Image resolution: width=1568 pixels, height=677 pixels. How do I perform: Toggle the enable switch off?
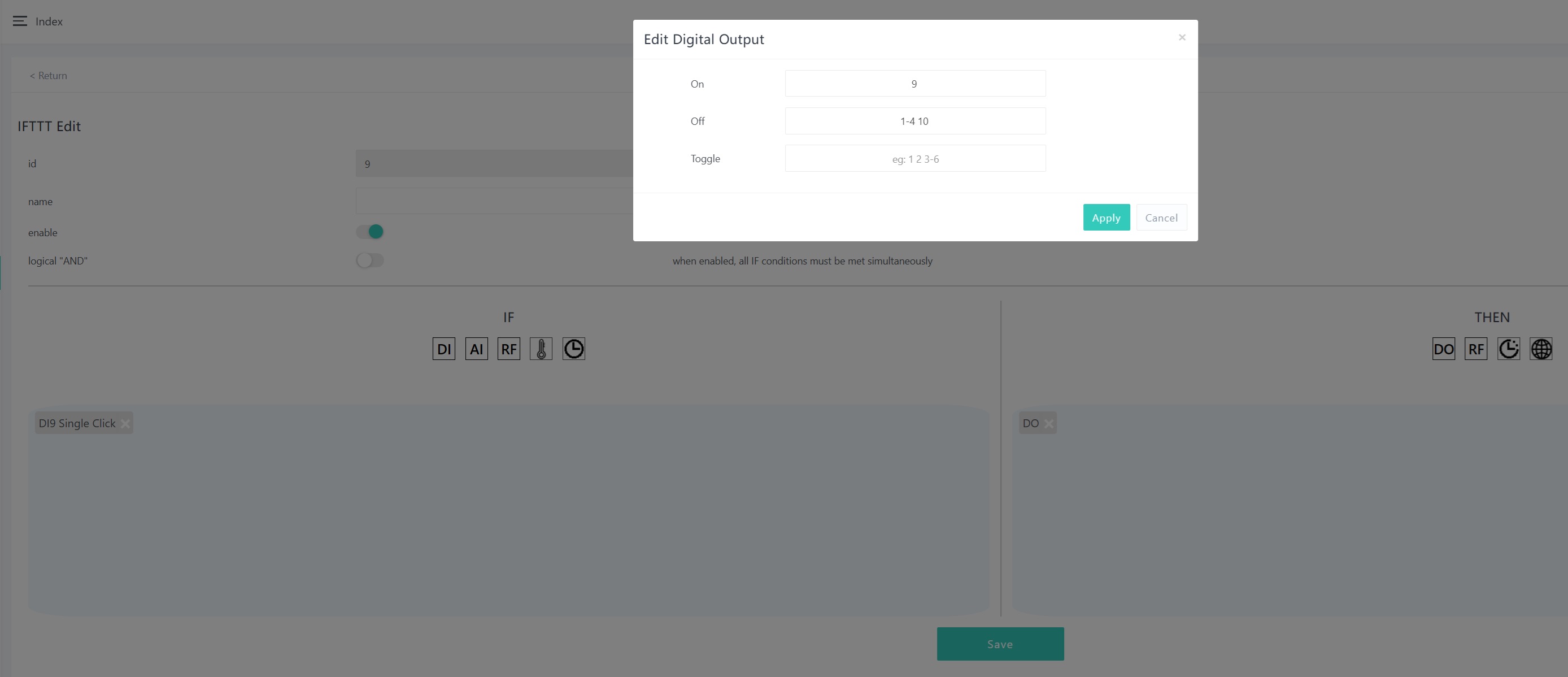370,232
